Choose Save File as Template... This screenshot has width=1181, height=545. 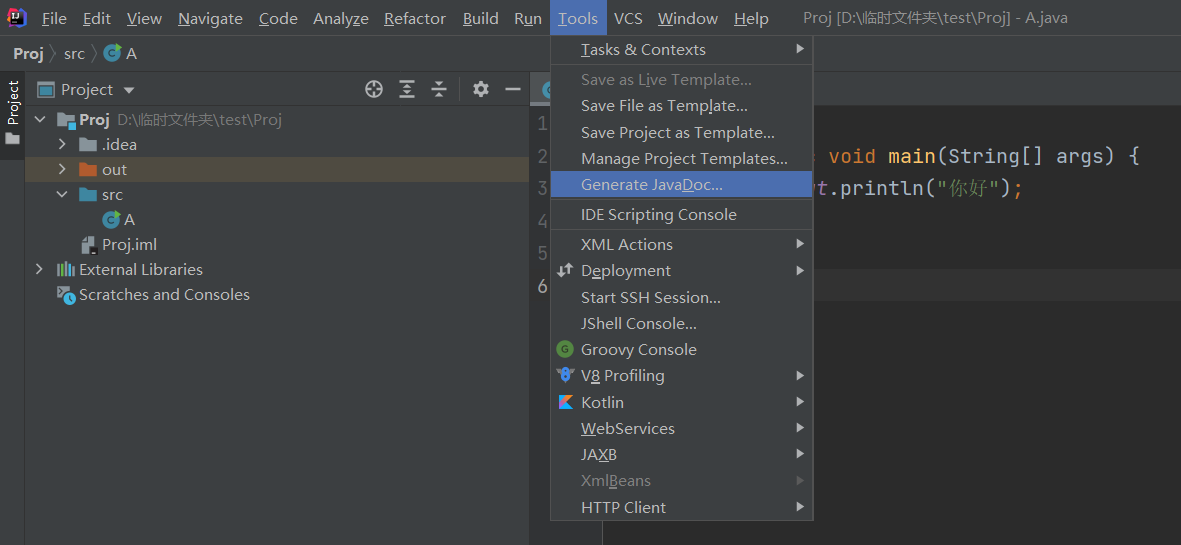click(682, 106)
